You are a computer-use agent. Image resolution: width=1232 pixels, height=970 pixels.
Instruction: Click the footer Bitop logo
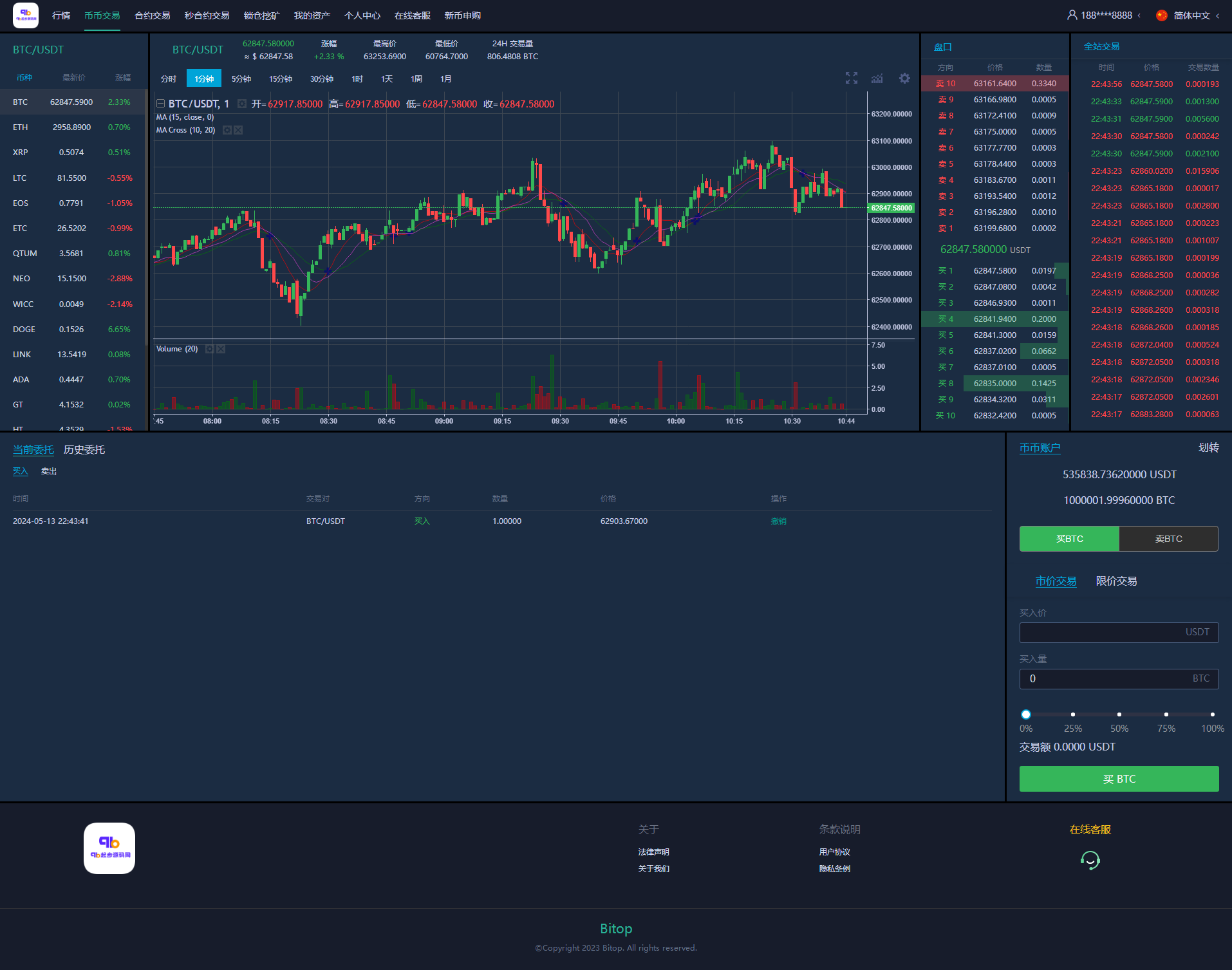pyautogui.click(x=109, y=848)
